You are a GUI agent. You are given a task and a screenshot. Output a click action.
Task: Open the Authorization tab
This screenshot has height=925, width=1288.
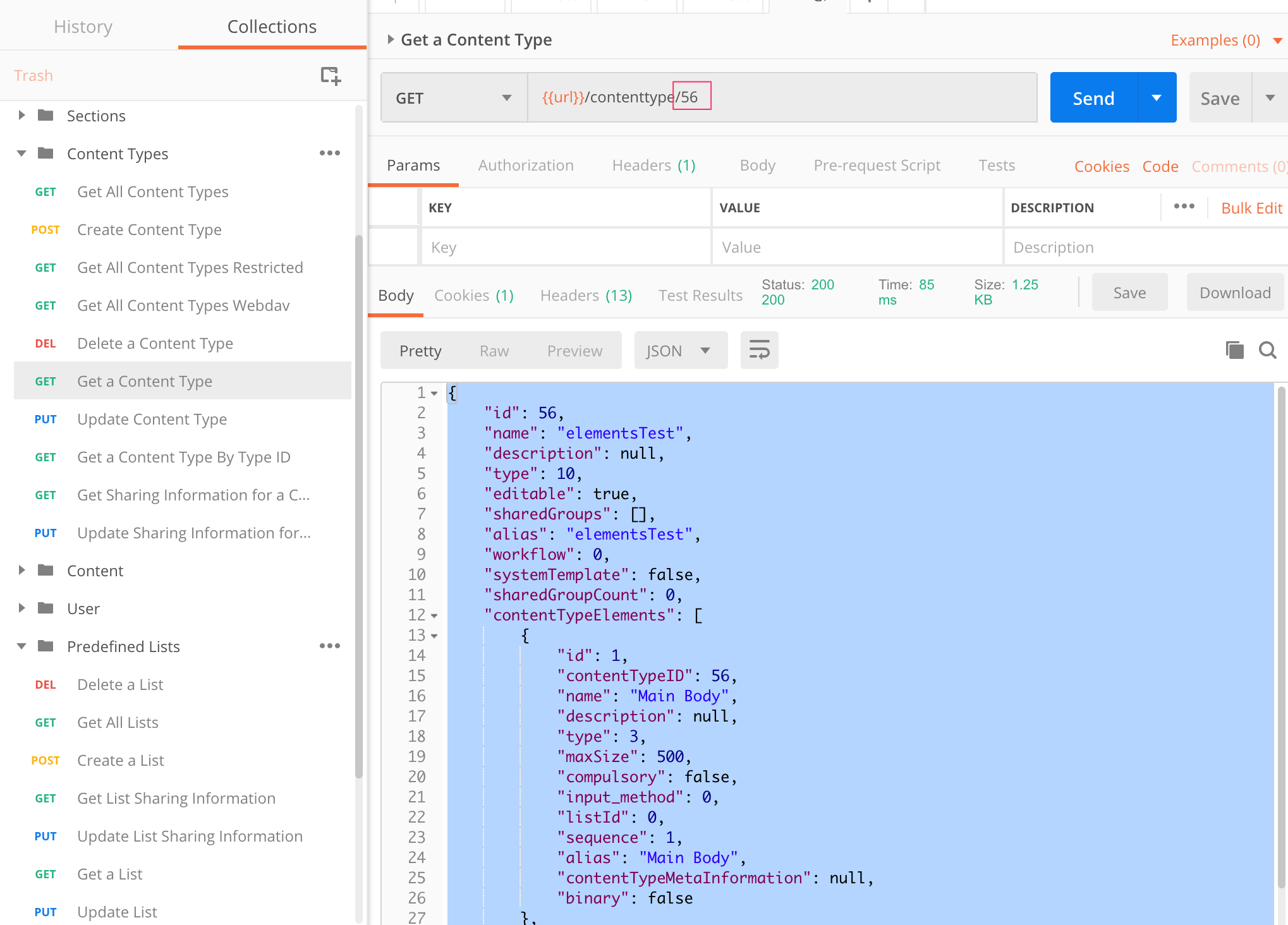pos(525,166)
